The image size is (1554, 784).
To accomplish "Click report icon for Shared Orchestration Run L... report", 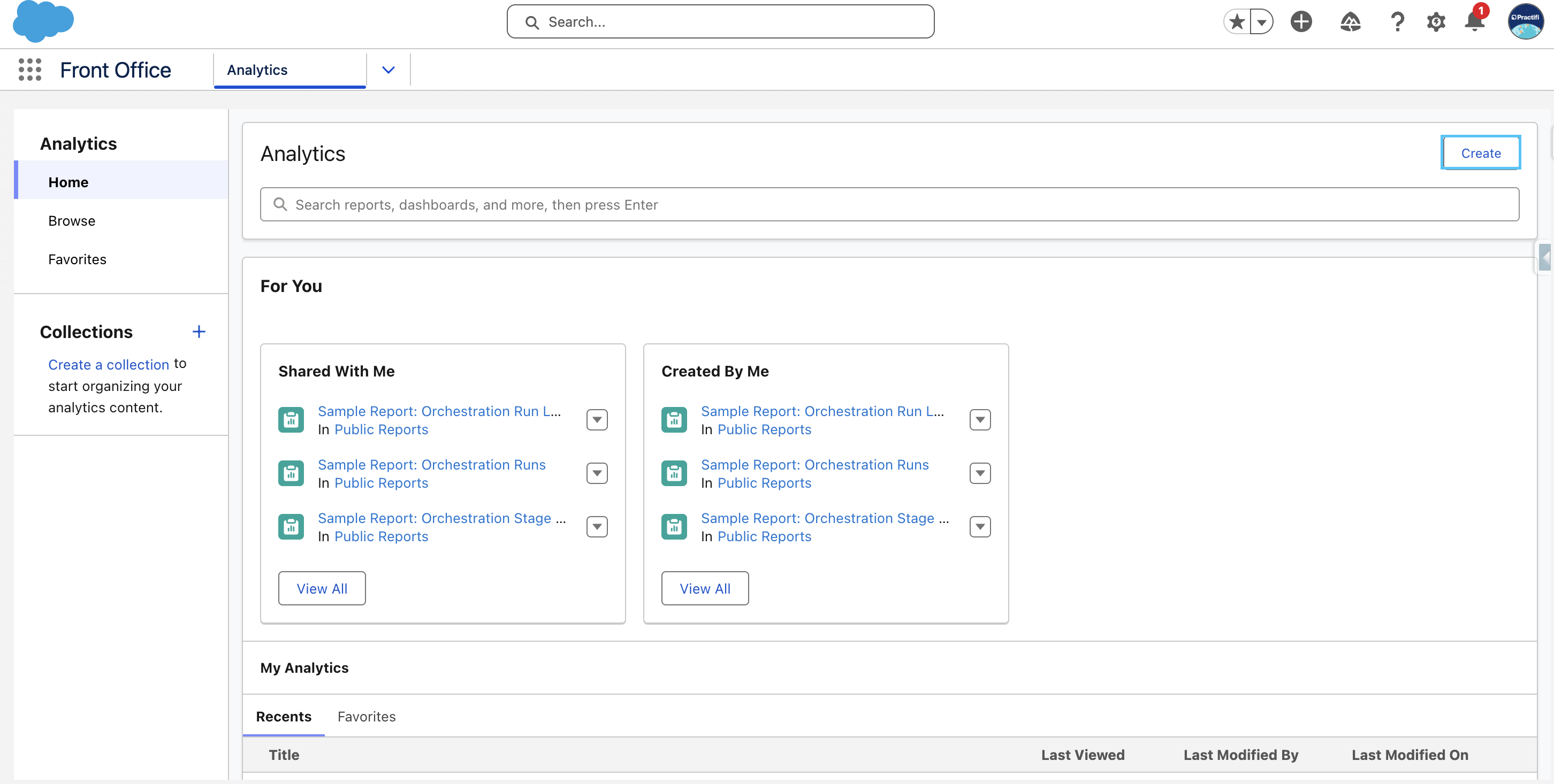I will click(x=291, y=420).
